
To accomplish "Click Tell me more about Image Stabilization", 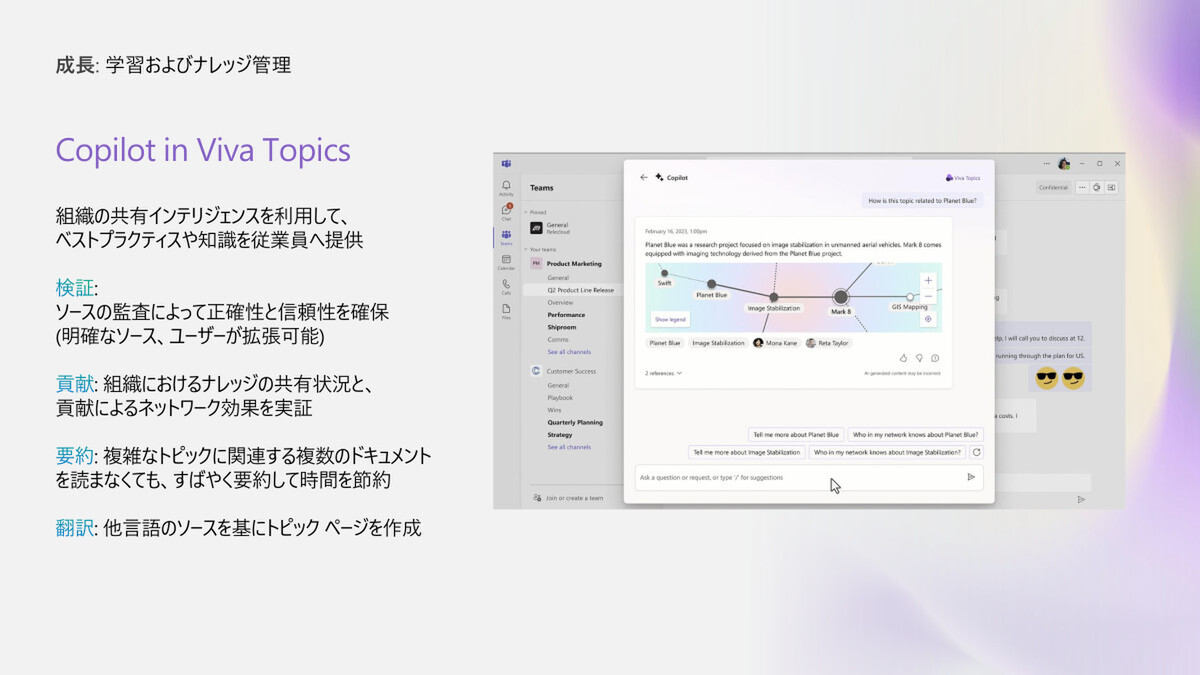I will [x=747, y=452].
